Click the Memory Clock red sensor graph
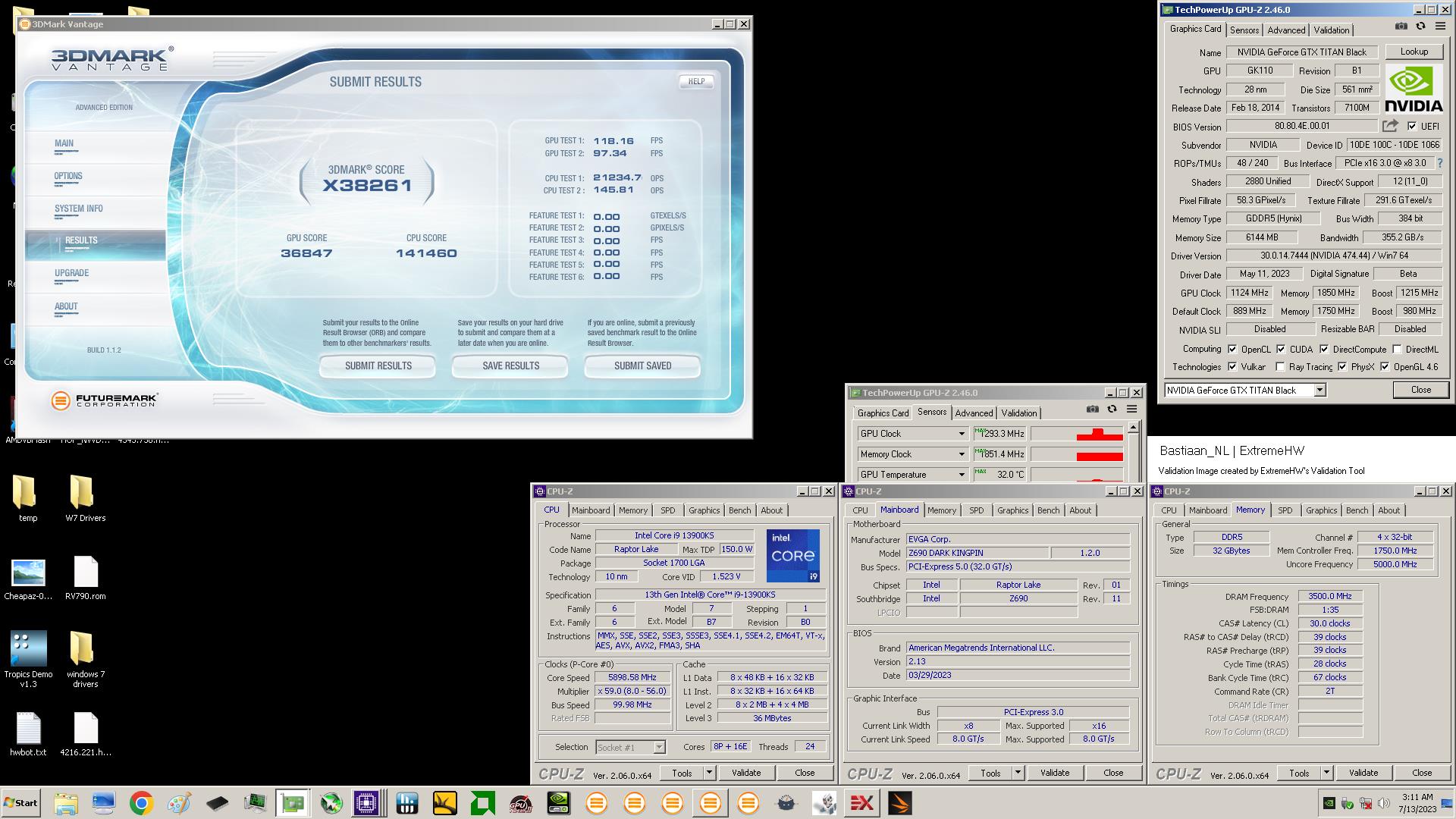Viewport: 1456px width, 819px height. 1077,454
